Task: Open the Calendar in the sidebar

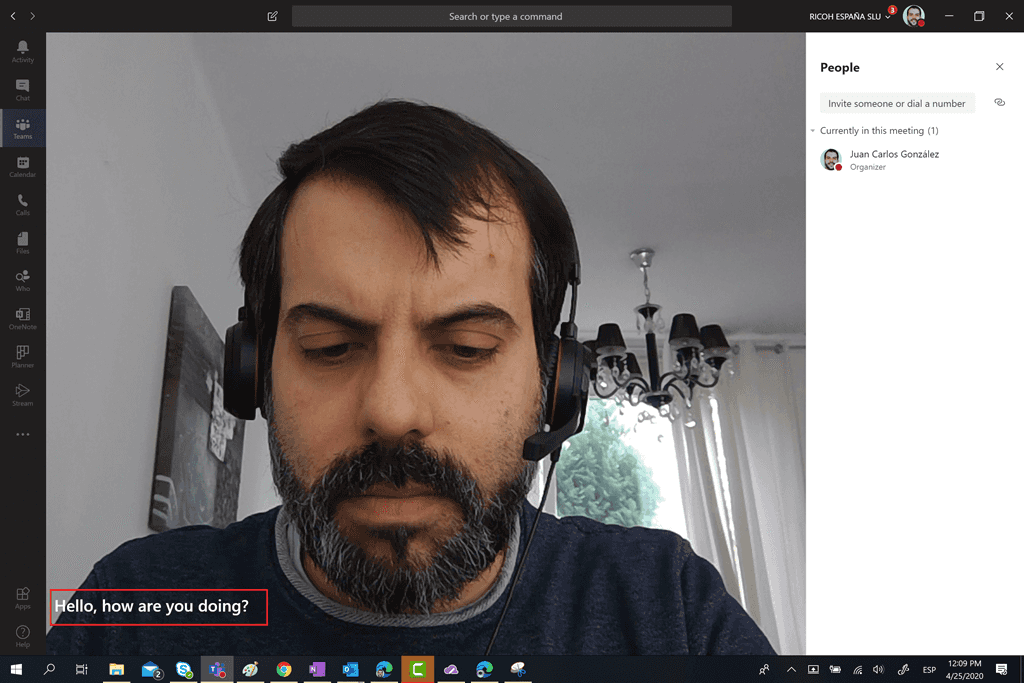Action: (22, 167)
